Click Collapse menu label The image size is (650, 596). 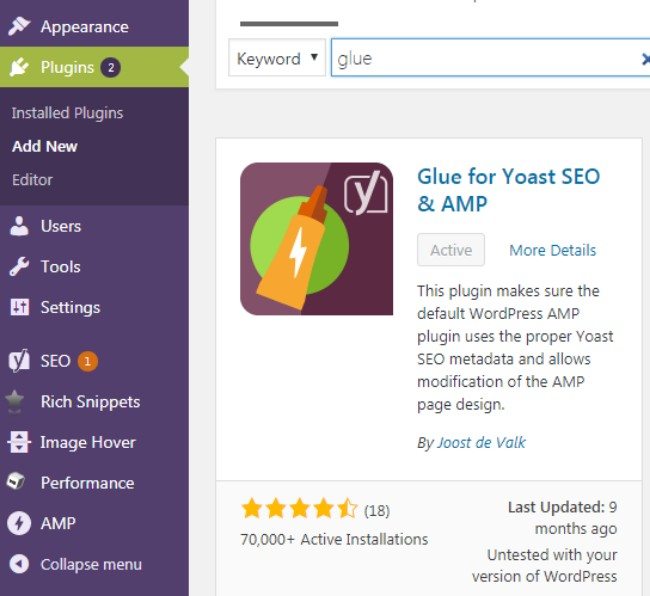click(91, 565)
